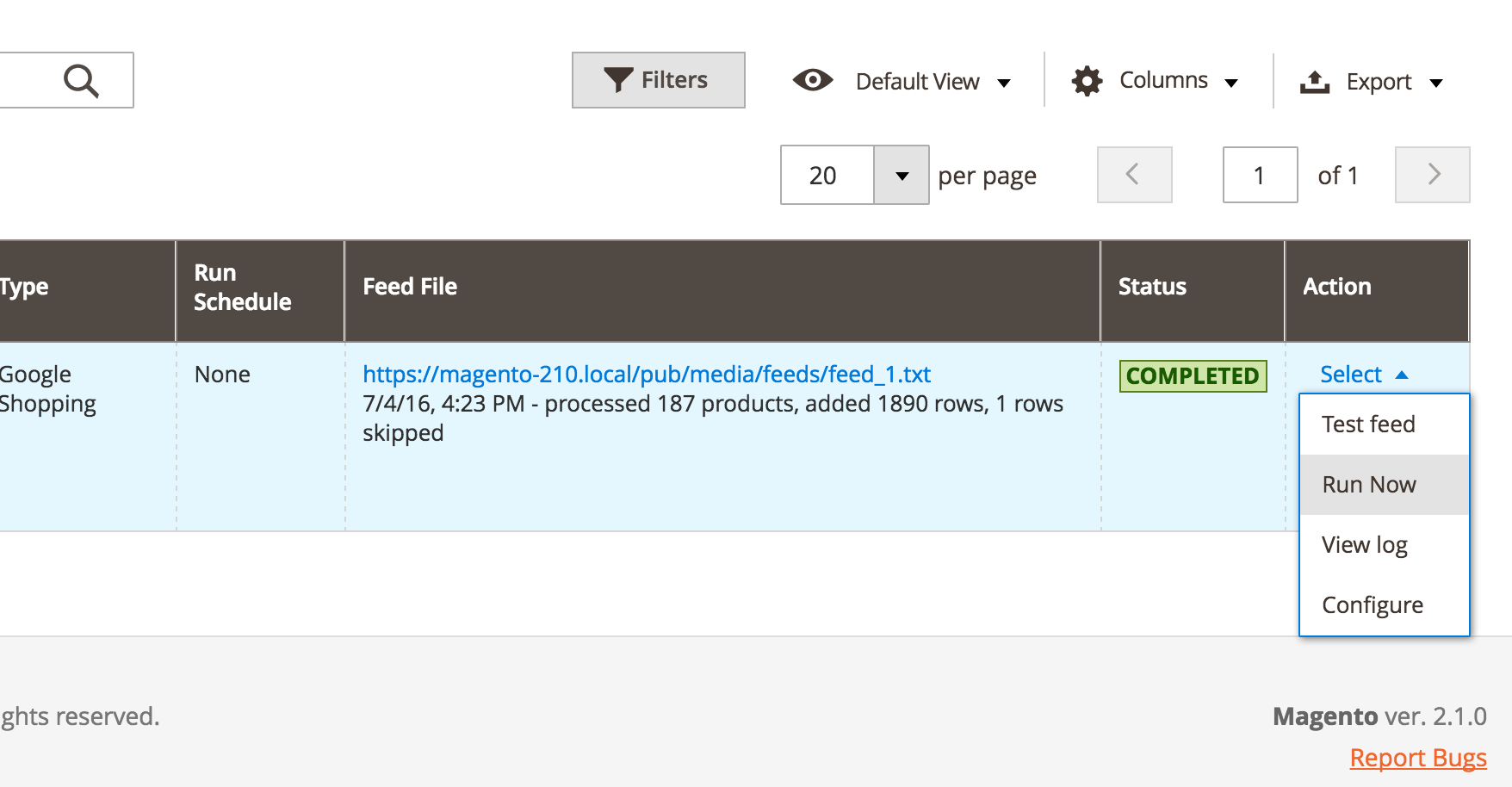Open the feed_1.txt feed file link
The image size is (1512, 787).
point(647,374)
